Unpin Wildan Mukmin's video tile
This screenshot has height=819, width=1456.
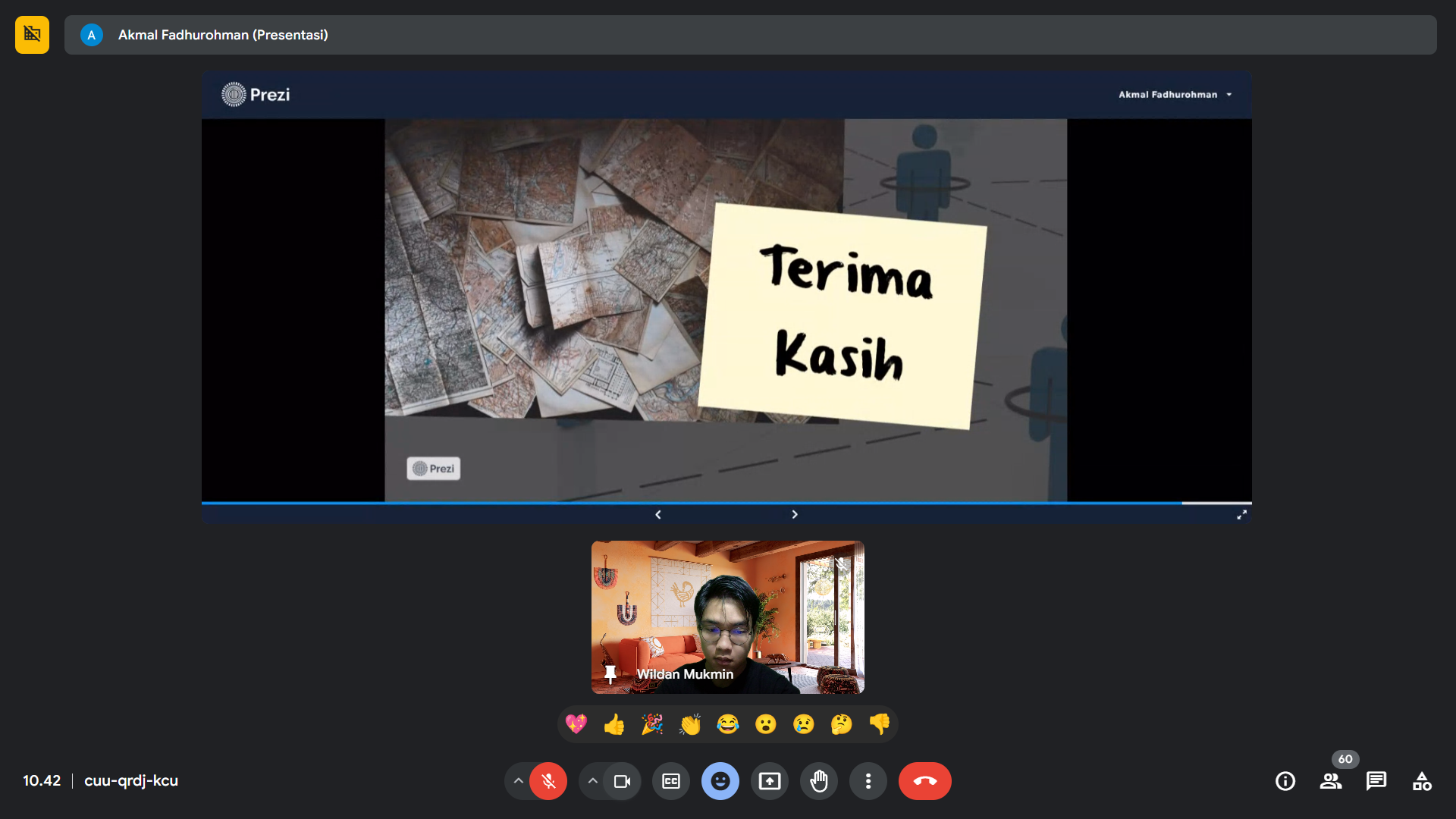(610, 673)
